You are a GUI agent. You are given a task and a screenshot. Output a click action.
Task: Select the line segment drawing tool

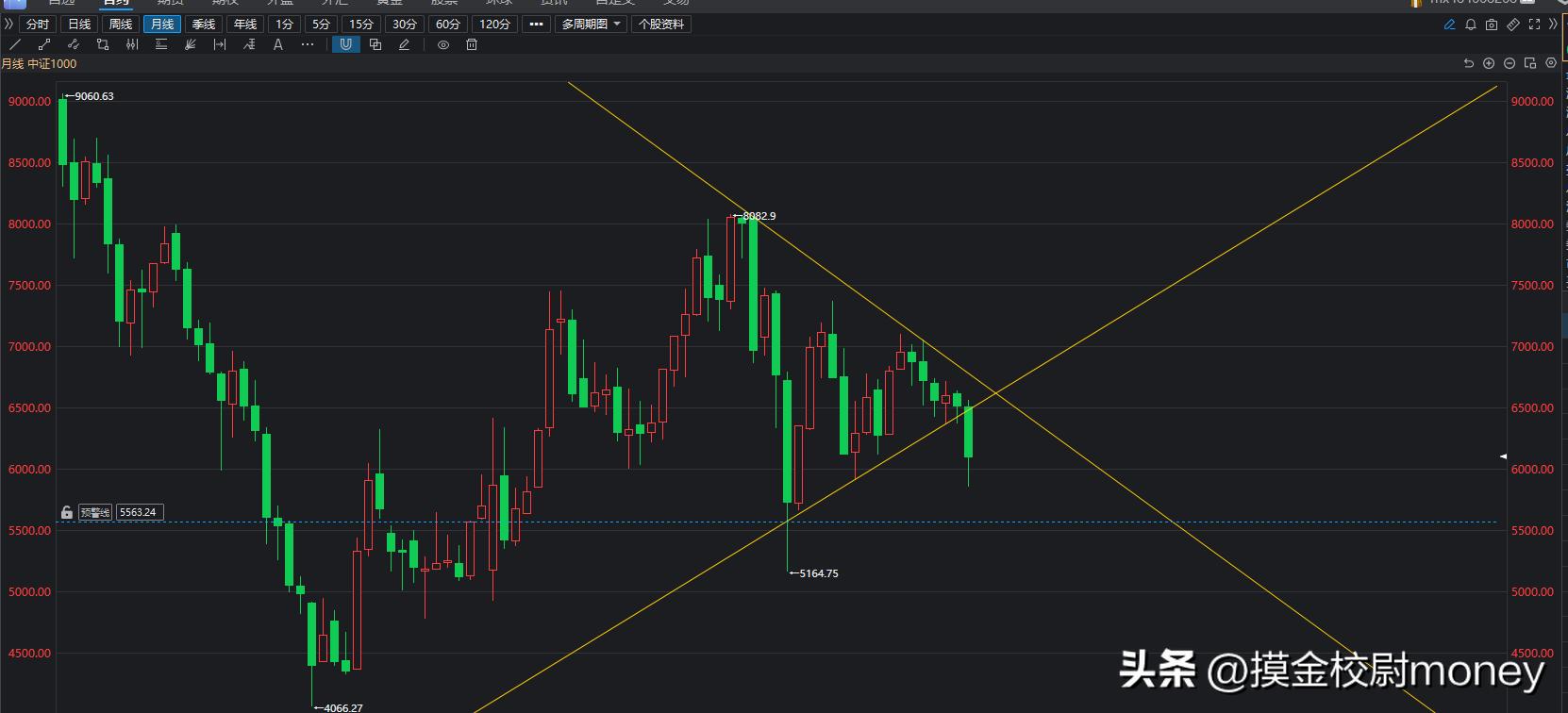[x=44, y=44]
